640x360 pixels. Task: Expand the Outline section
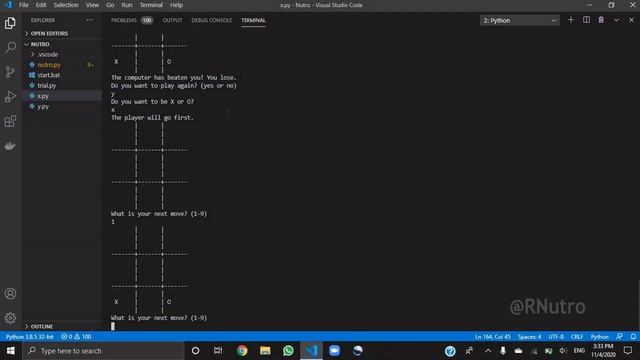(x=42, y=327)
